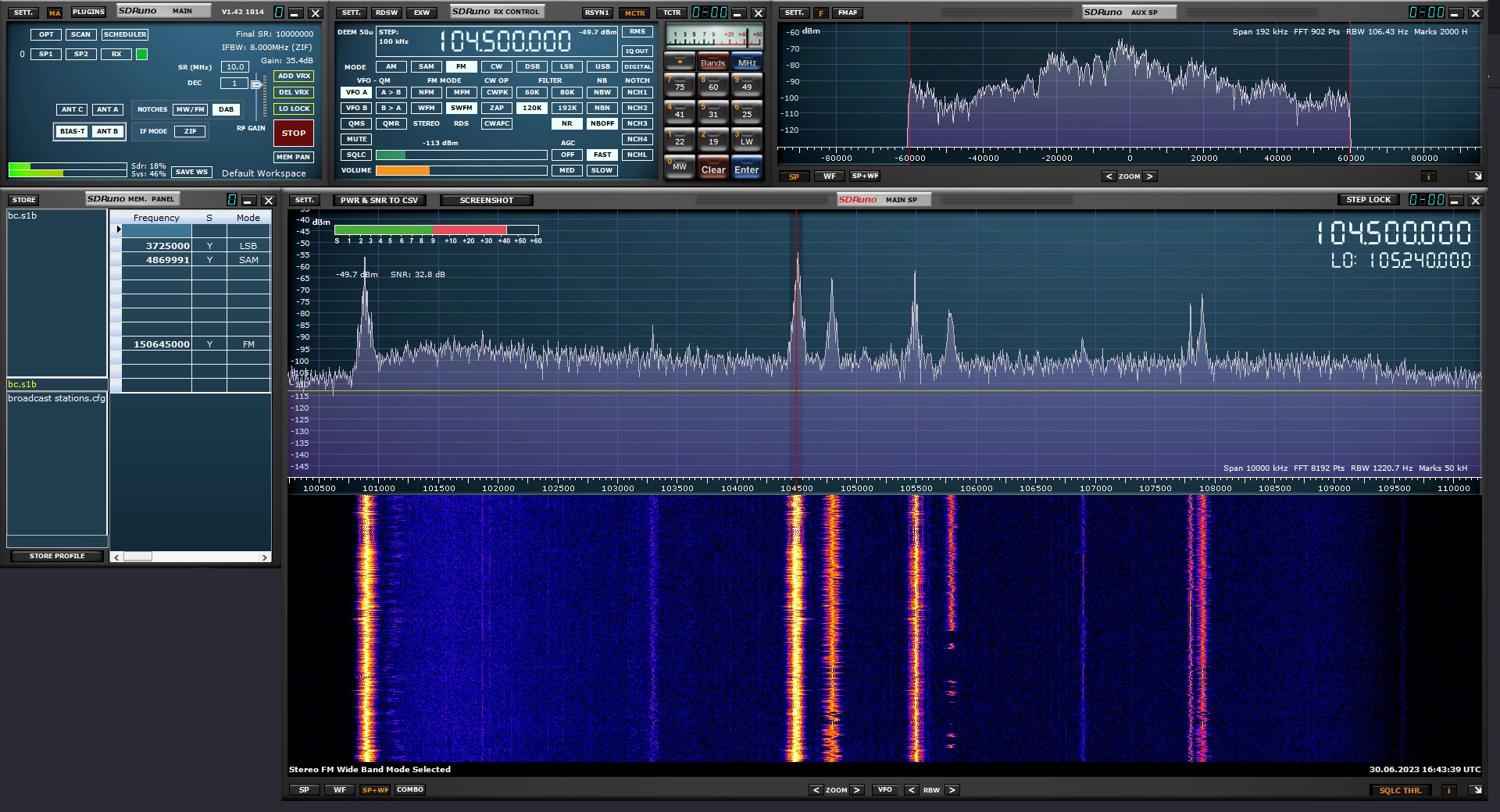Zoom in using right arrow in AUX SP
Image resolution: width=1500 pixels, height=812 pixels.
[1149, 176]
